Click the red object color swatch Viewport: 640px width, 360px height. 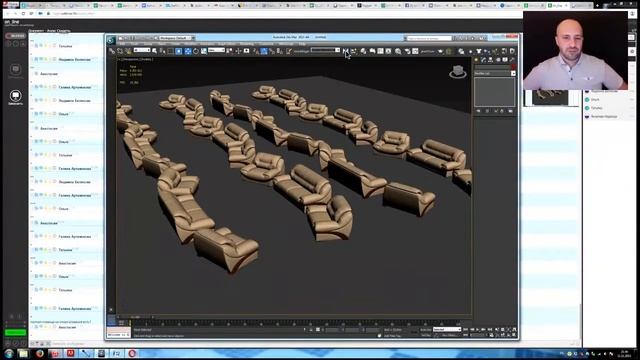pos(513,67)
